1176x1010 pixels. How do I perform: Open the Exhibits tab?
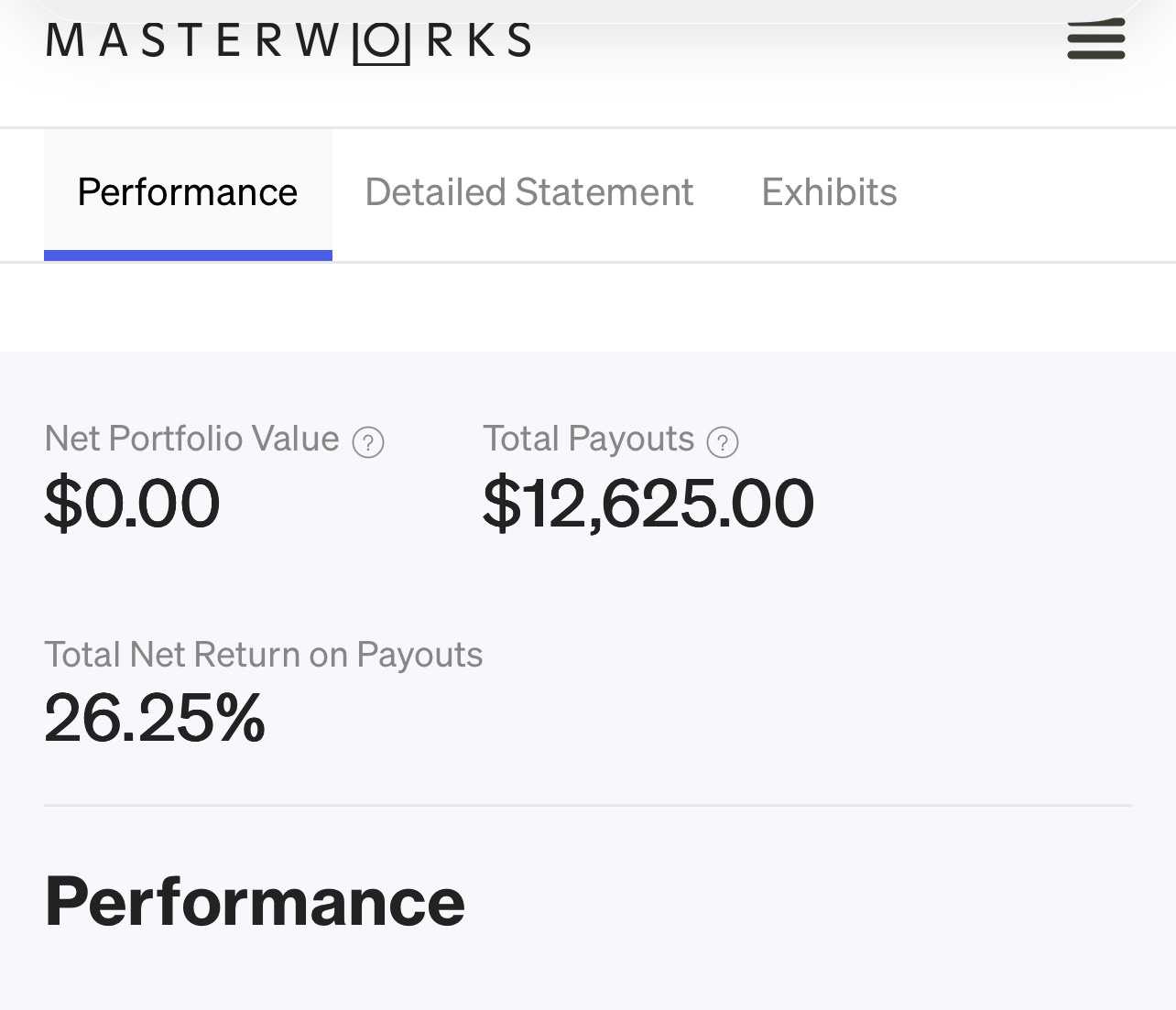pos(829,192)
